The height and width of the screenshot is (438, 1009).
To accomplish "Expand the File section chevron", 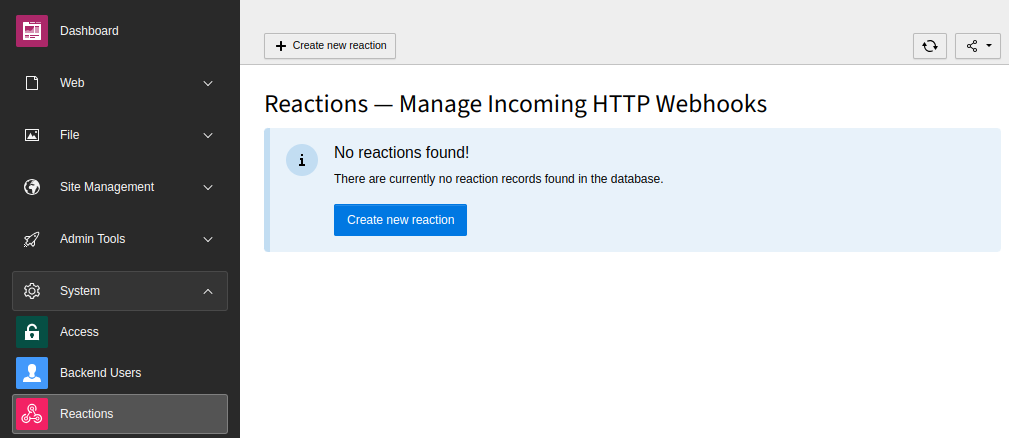I will point(208,135).
